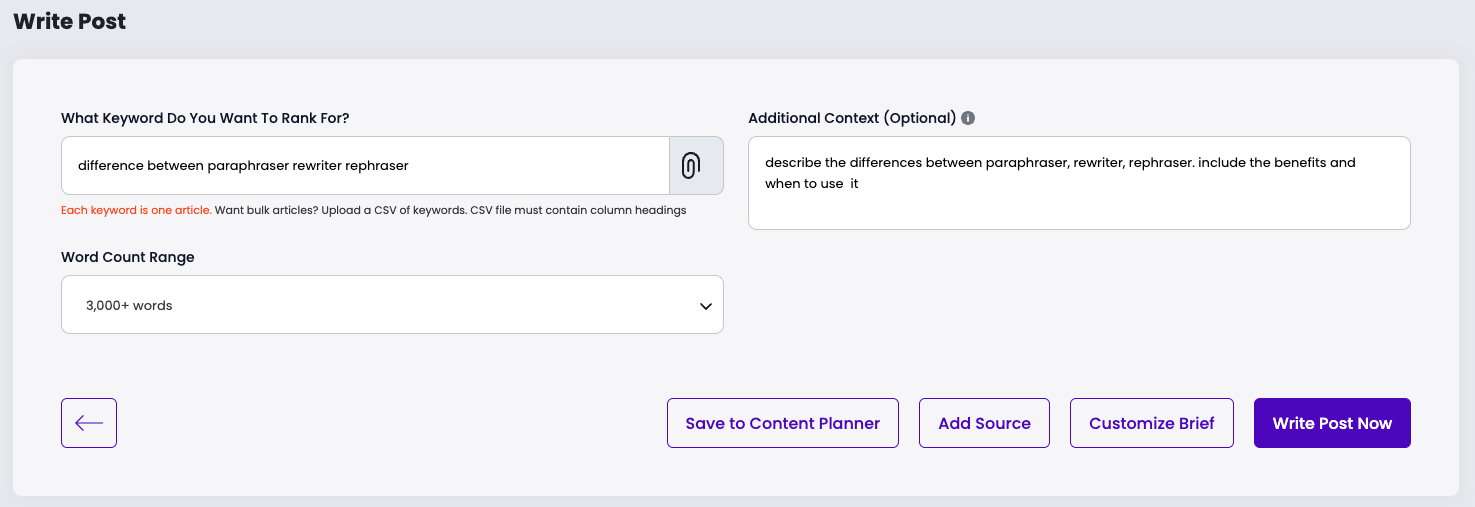The image size is (1475, 507).
Task: Click the Additional Context info icon
Action: coord(968,118)
